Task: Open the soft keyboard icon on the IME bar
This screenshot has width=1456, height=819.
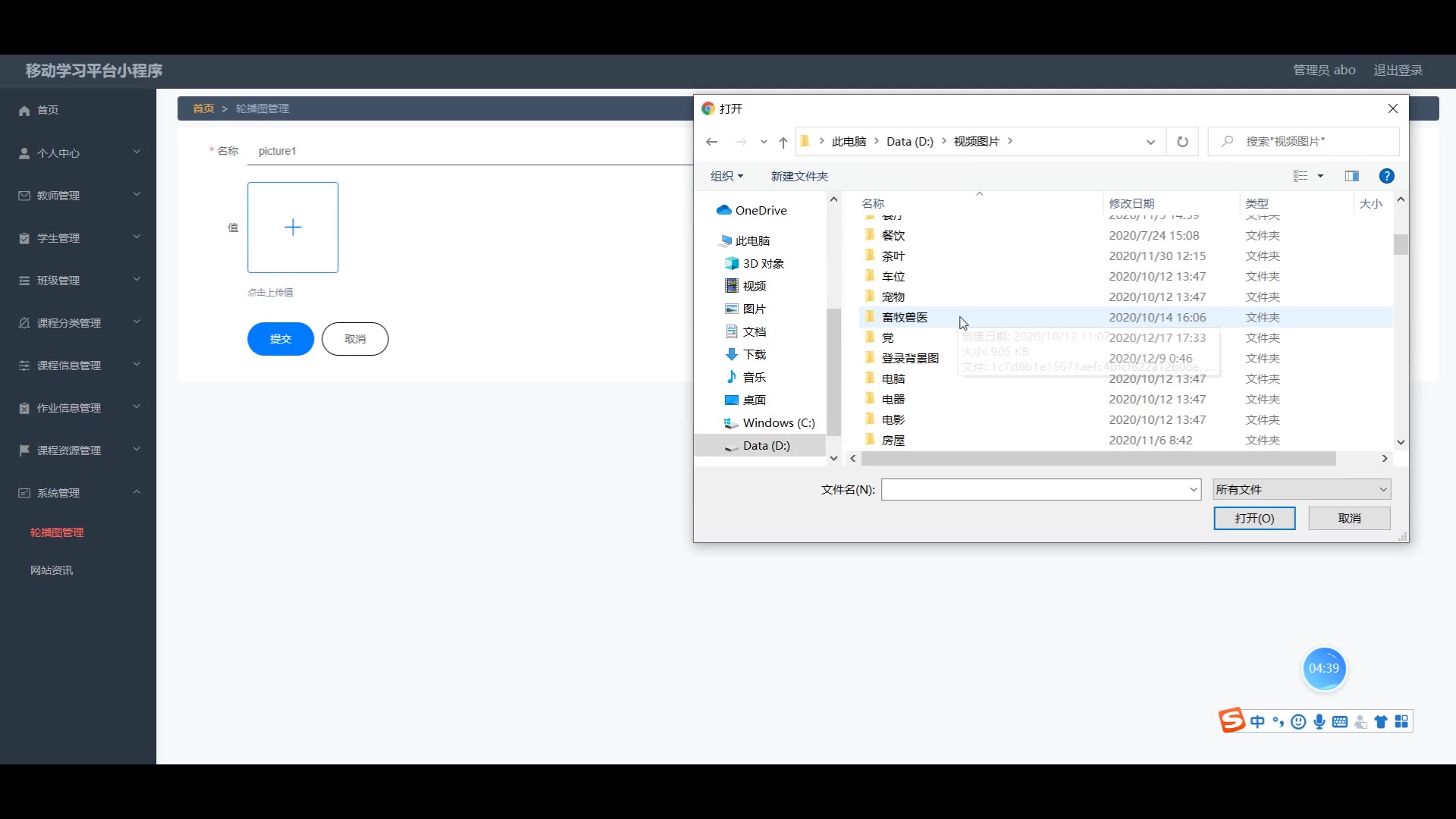Action: pyautogui.click(x=1340, y=722)
